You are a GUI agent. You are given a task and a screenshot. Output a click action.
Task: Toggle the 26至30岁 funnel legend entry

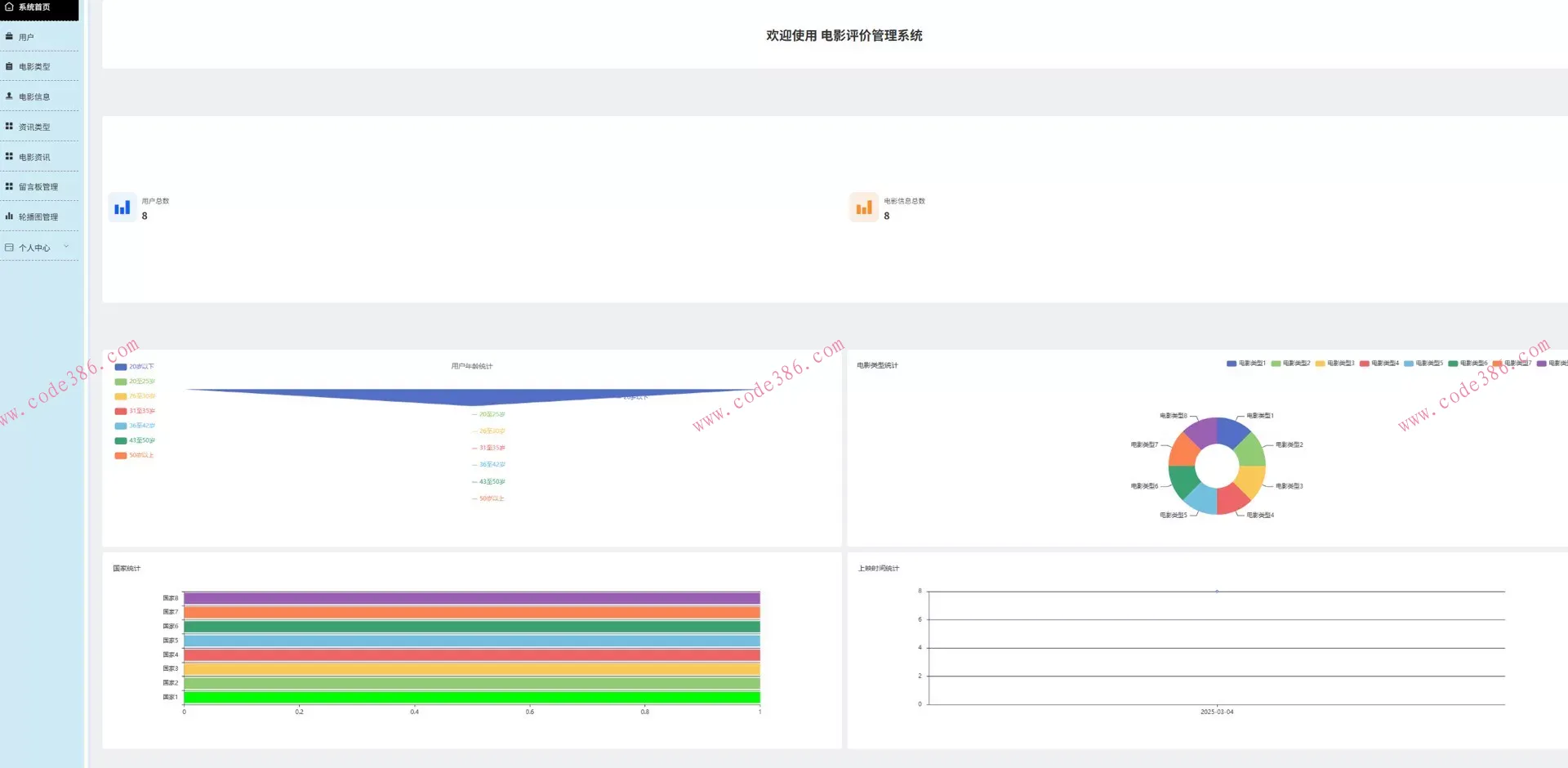pos(135,396)
